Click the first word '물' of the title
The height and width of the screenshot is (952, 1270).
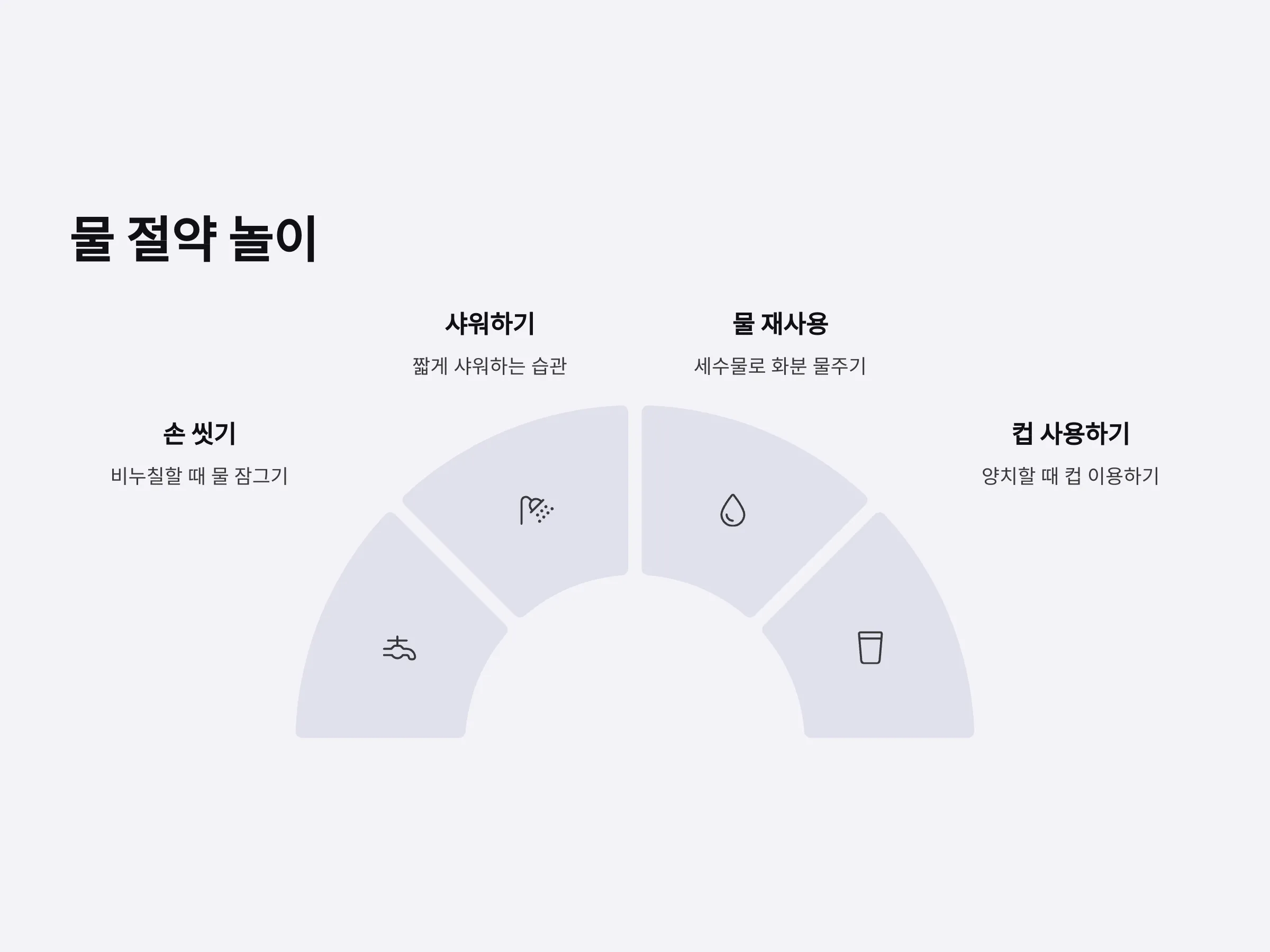(x=92, y=239)
